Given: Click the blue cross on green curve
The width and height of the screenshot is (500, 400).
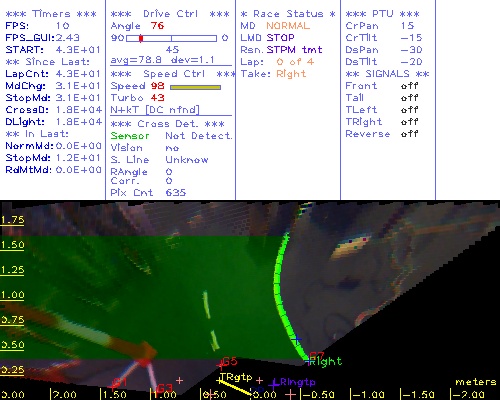Looking at the screenshot, I should point(296,339).
